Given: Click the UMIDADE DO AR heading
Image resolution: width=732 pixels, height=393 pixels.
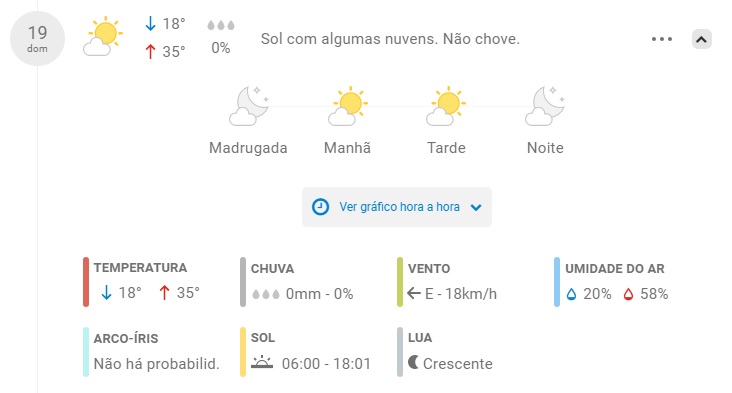Looking at the screenshot, I should click(614, 269).
